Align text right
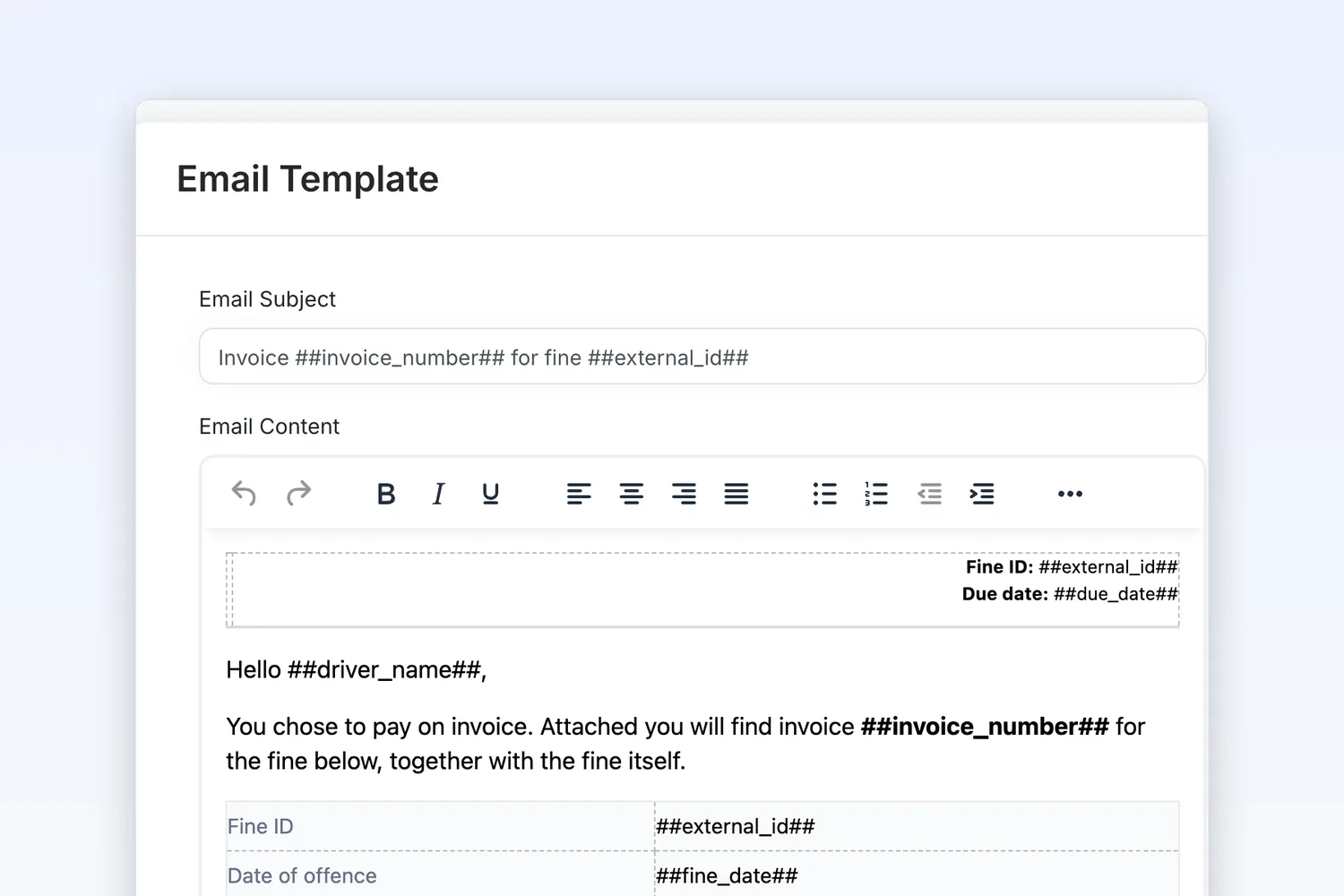 coord(684,494)
